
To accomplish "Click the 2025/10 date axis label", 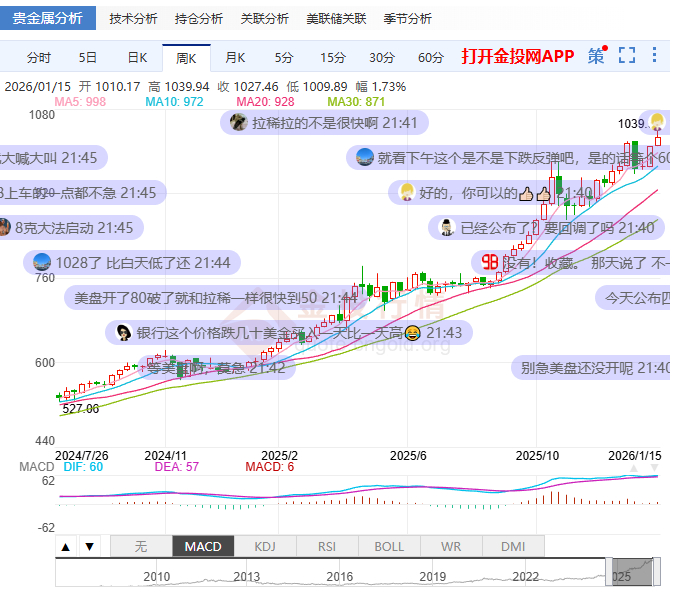I will [x=537, y=456].
